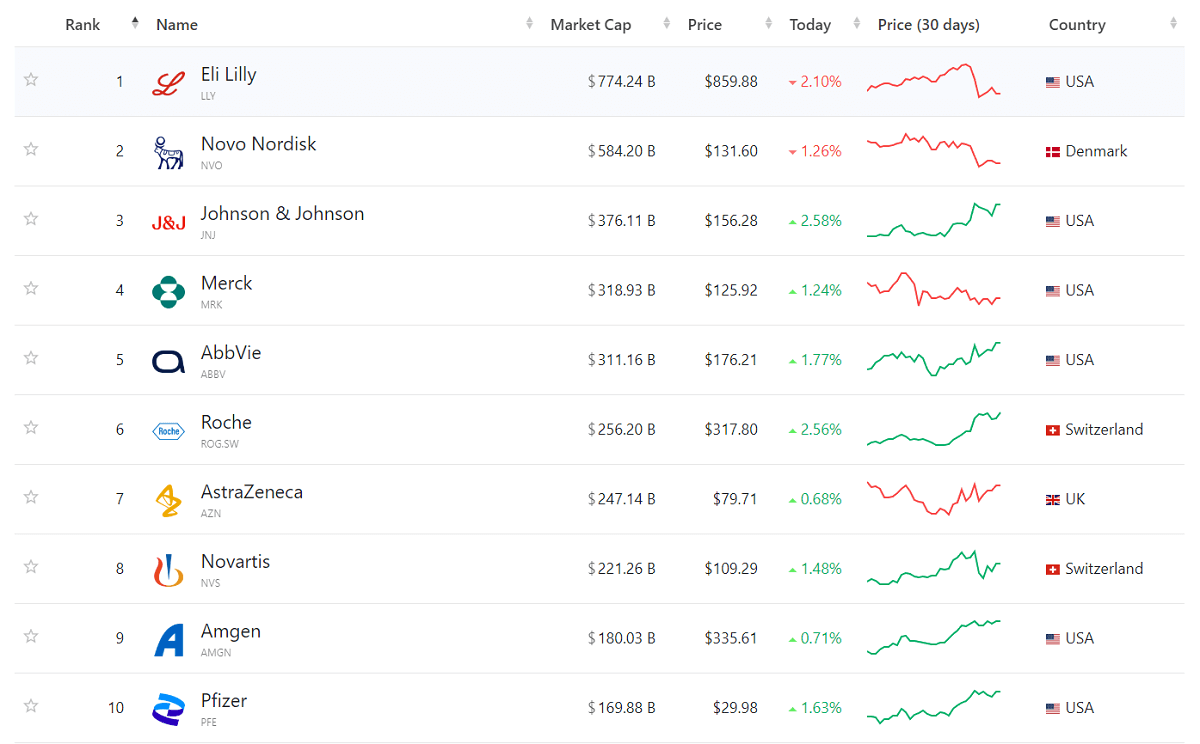Screen dimensions: 1200x744
Task: Click the Eli Lilly company logo
Action: coord(168,83)
